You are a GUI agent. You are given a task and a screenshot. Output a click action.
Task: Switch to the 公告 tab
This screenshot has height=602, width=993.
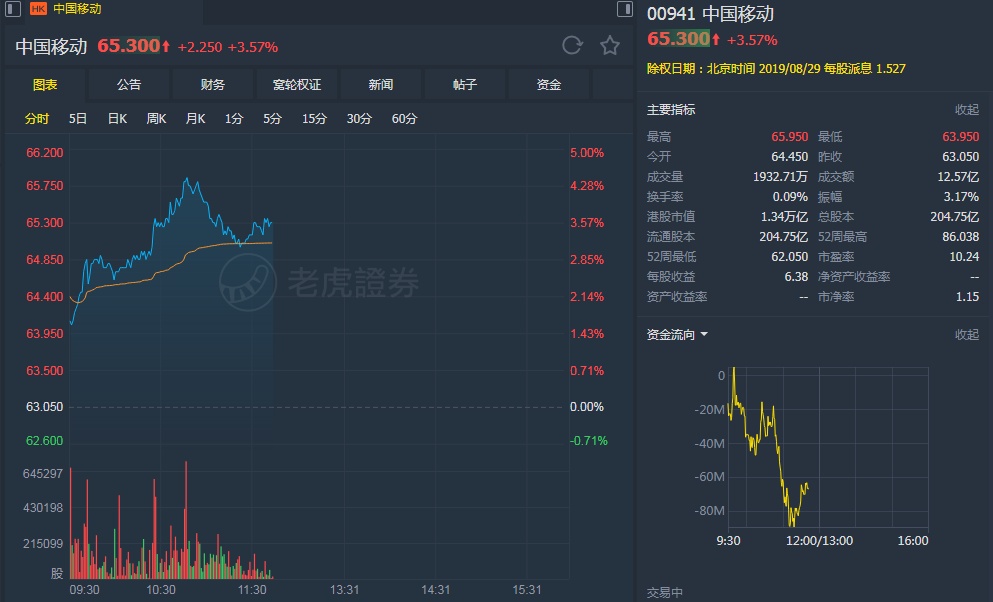[x=129, y=85]
